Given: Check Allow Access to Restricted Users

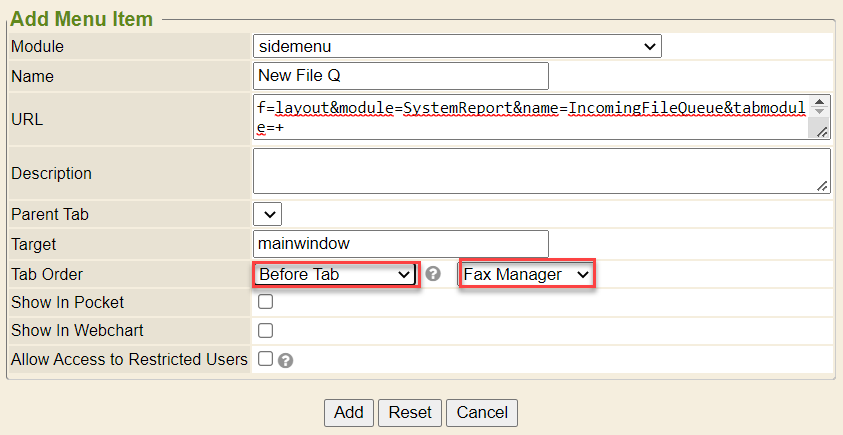Looking at the screenshot, I should click(x=266, y=358).
